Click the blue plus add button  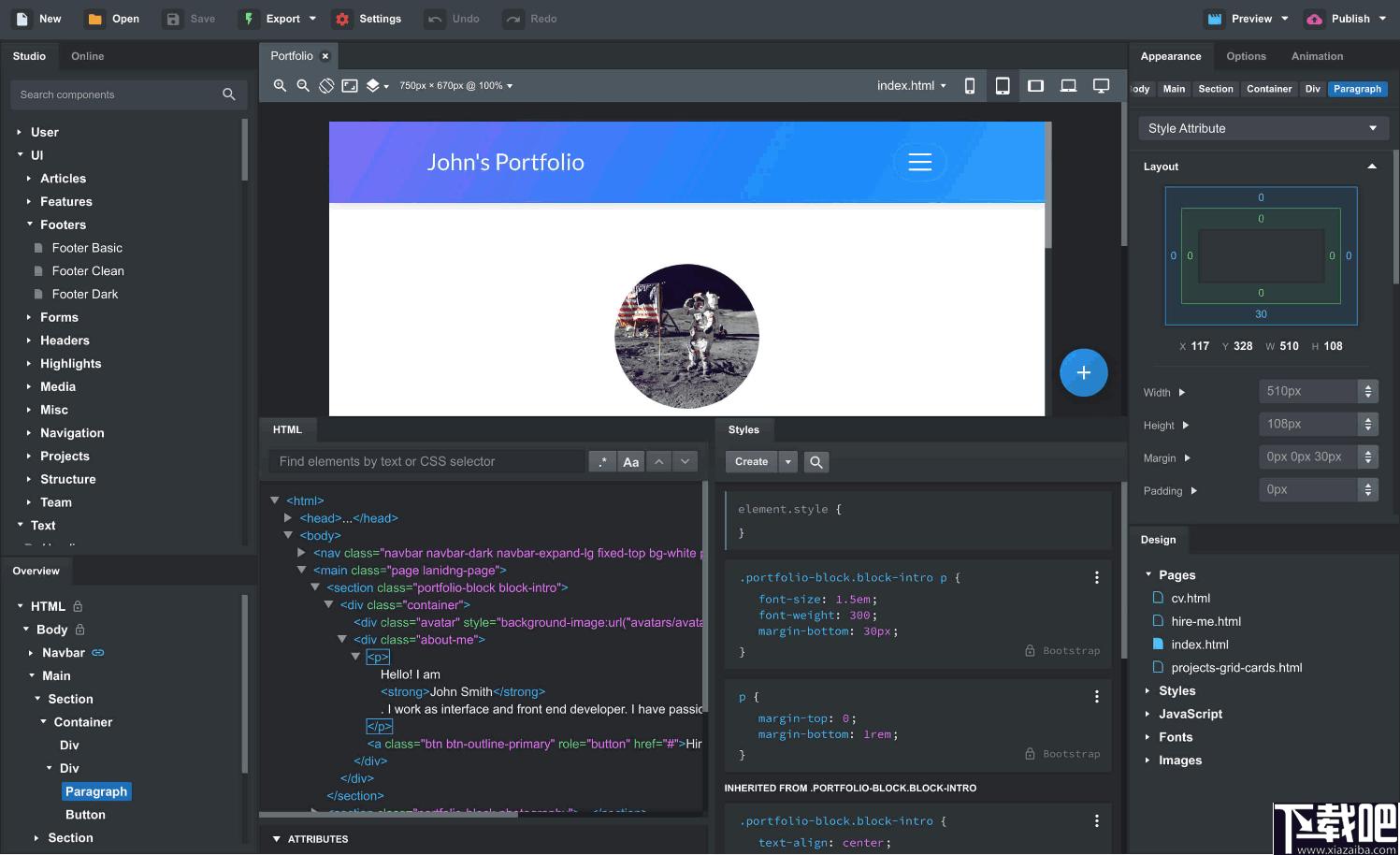tap(1084, 372)
